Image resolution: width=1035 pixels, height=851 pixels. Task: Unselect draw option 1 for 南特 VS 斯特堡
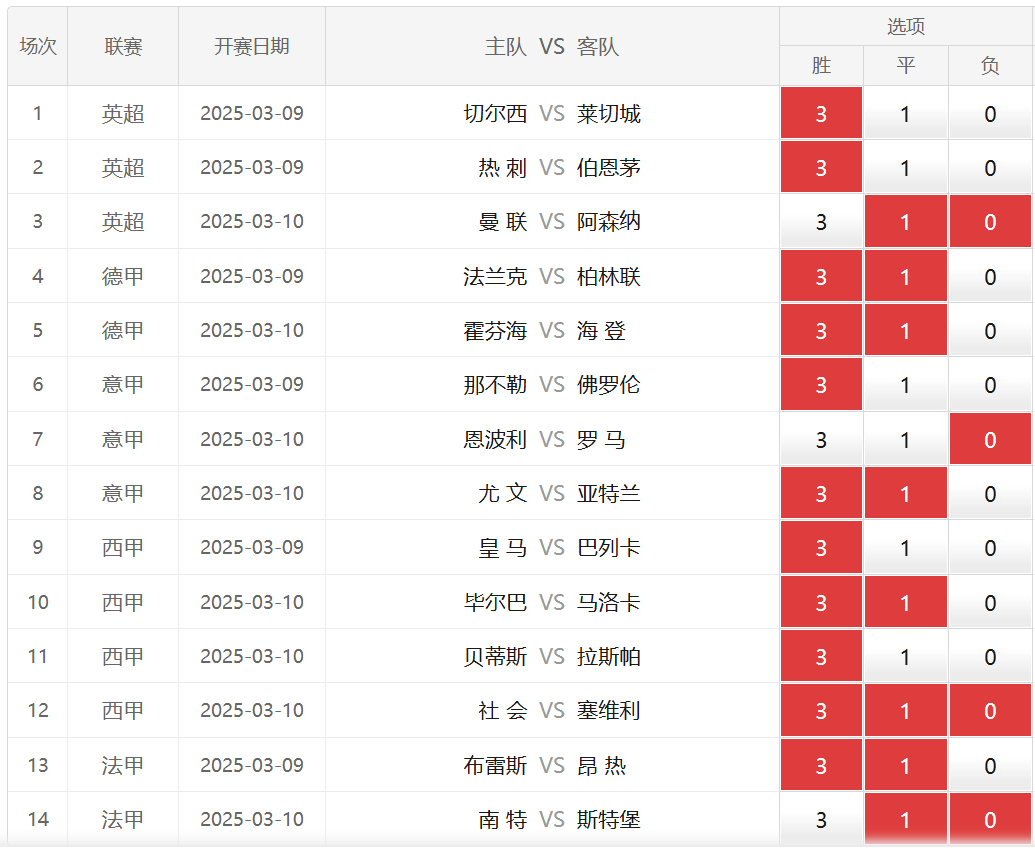click(906, 819)
